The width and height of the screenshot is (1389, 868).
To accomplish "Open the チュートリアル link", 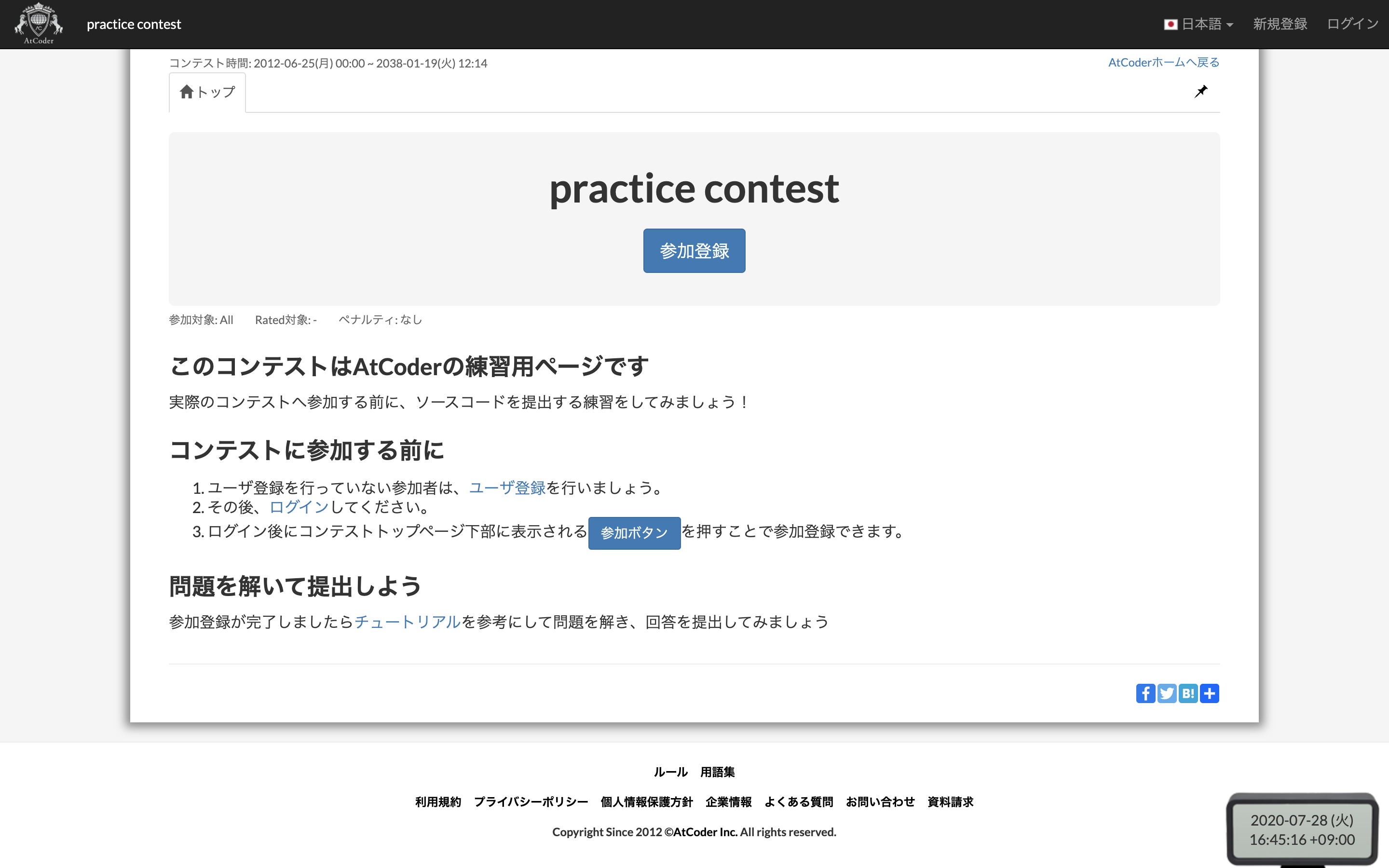I will [x=408, y=622].
